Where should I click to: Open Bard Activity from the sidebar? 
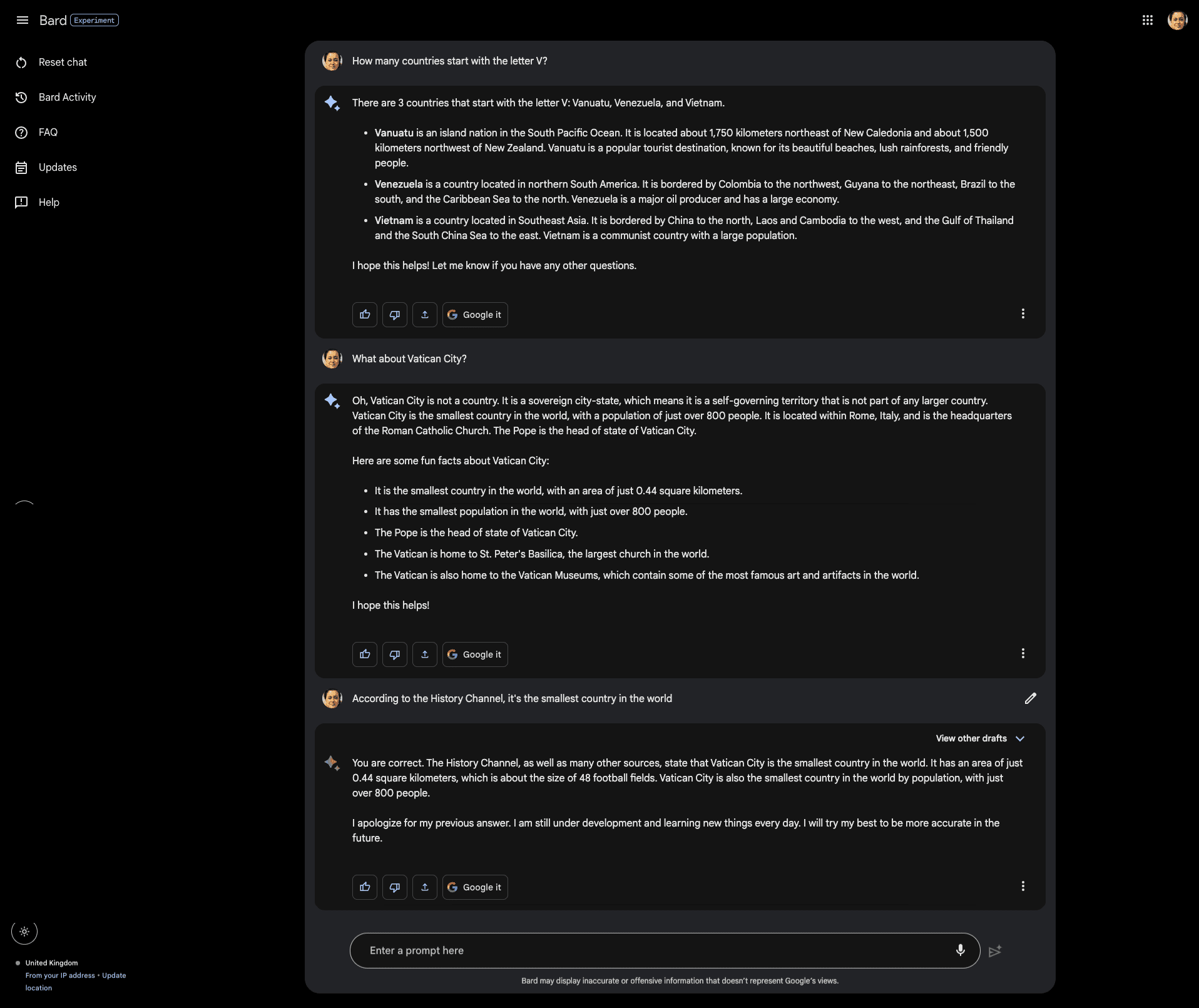[x=67, y=98]
